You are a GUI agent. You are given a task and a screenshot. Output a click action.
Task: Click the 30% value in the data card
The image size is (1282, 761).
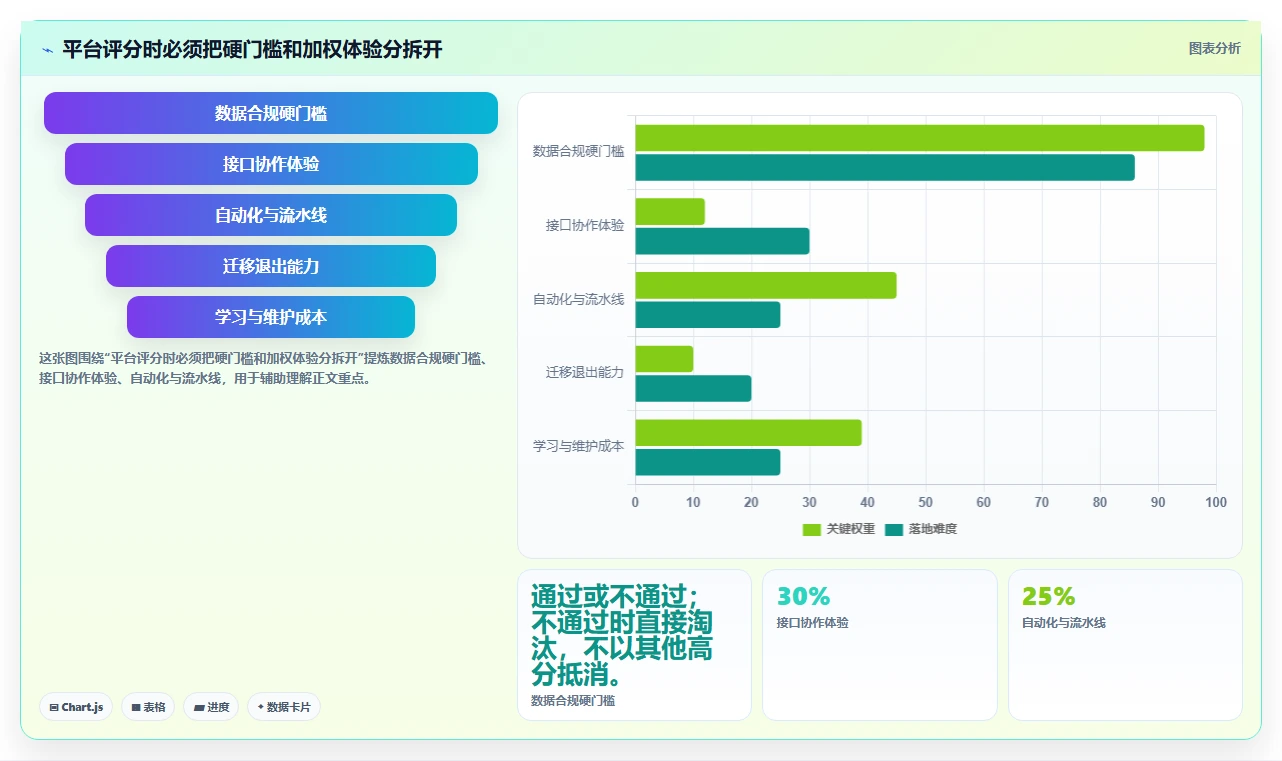804,597
